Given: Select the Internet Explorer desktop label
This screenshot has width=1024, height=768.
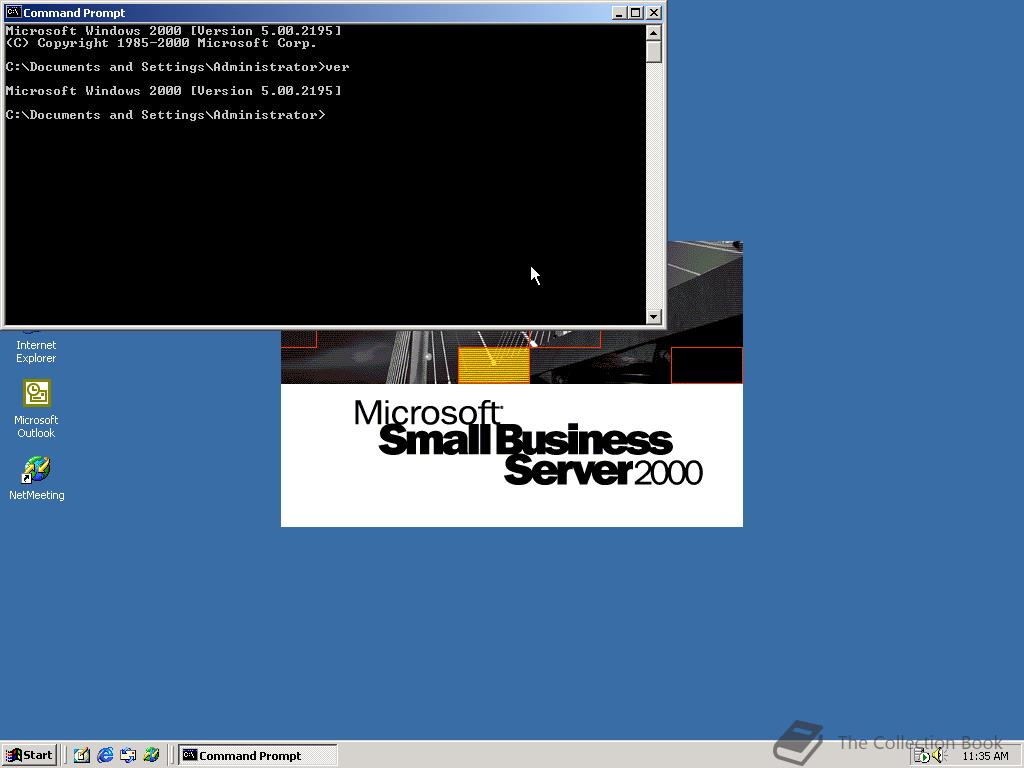Looking at the screenshot, I should point(36,351).
